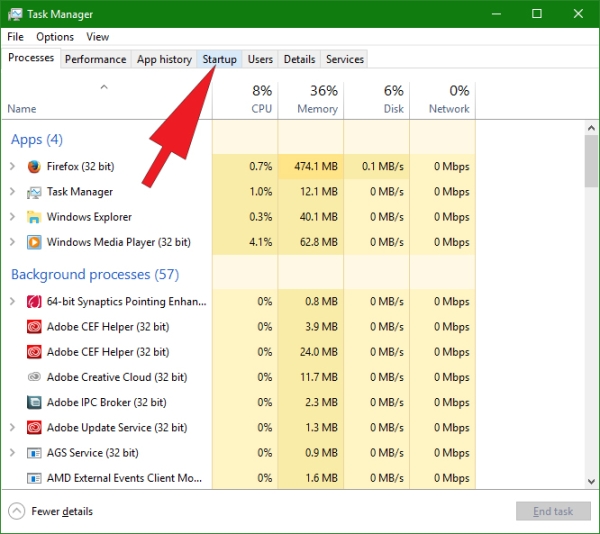Click the Windows Explorer folder icon

point(34,217)
